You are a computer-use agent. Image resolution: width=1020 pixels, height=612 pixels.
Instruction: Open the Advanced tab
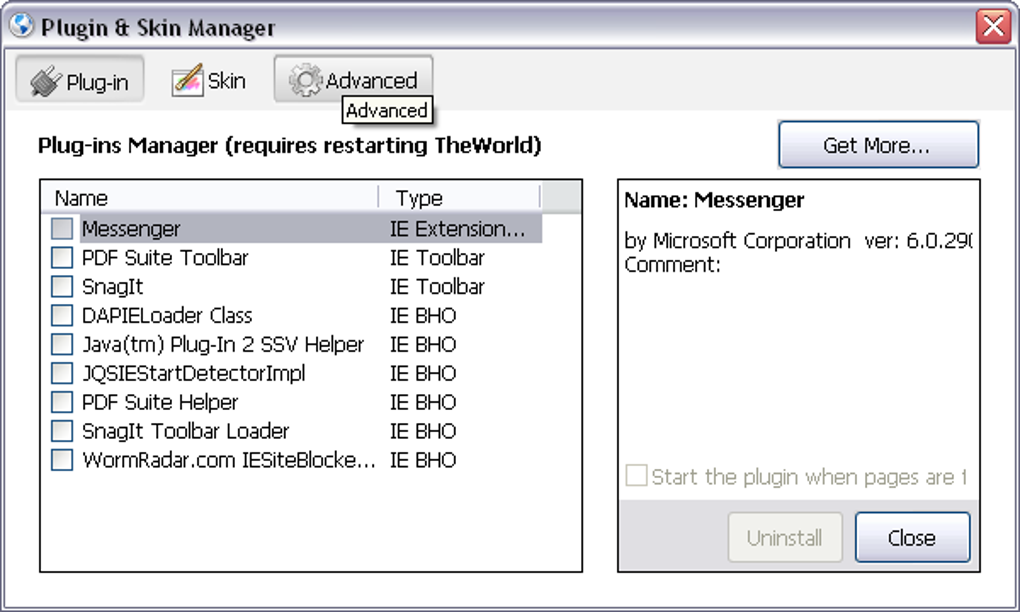tap(353, 79)
